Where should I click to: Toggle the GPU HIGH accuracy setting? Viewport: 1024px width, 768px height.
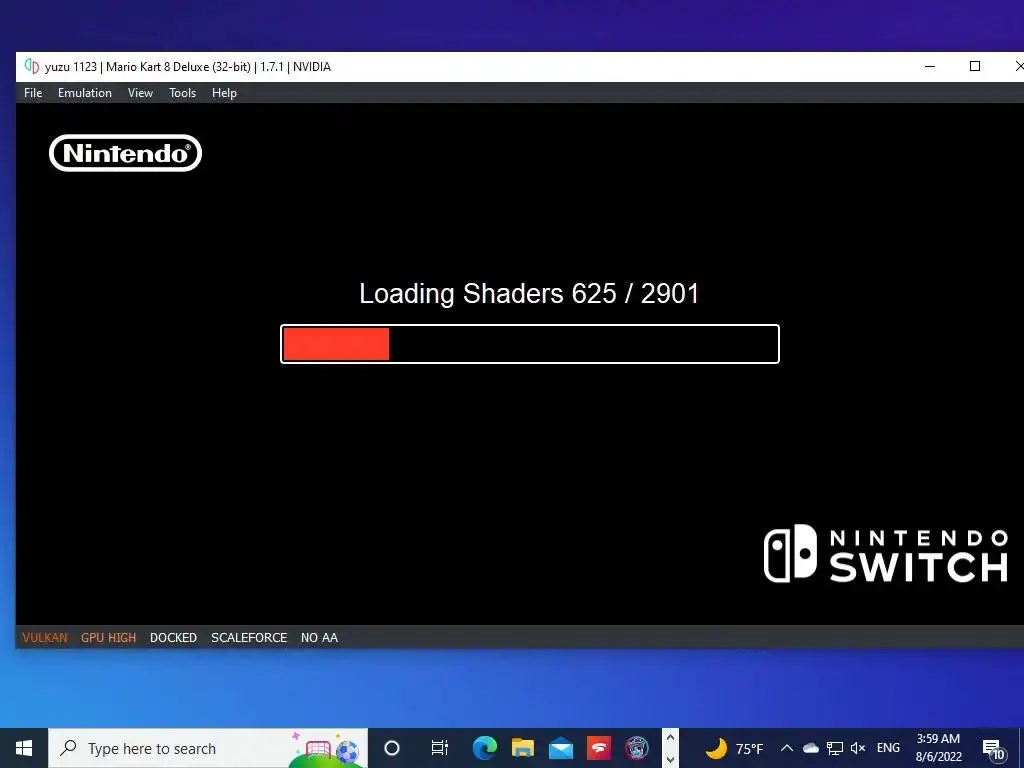click(x=108, y=637)
